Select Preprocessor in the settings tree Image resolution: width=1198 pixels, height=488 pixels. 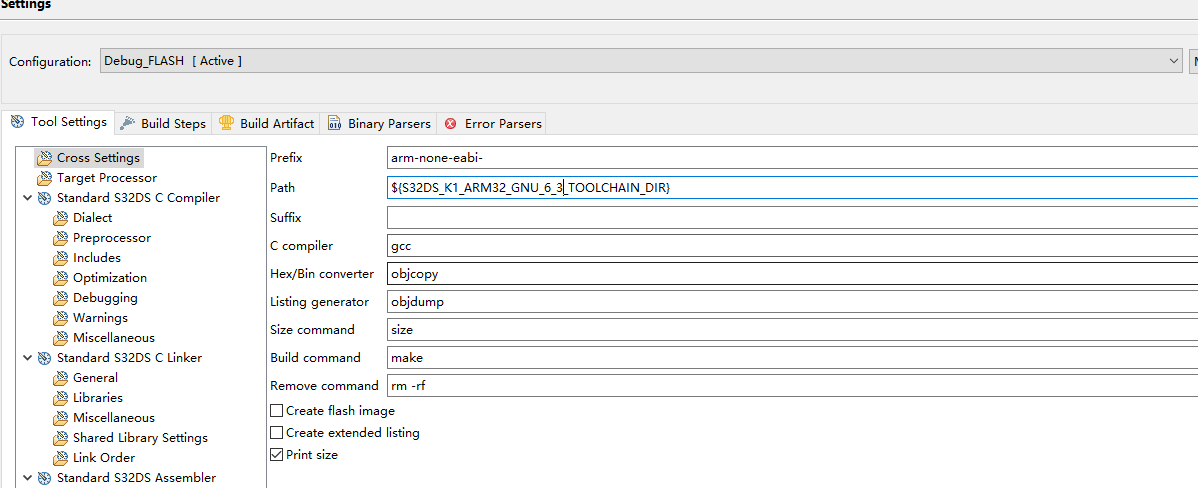tap(111, 238)
